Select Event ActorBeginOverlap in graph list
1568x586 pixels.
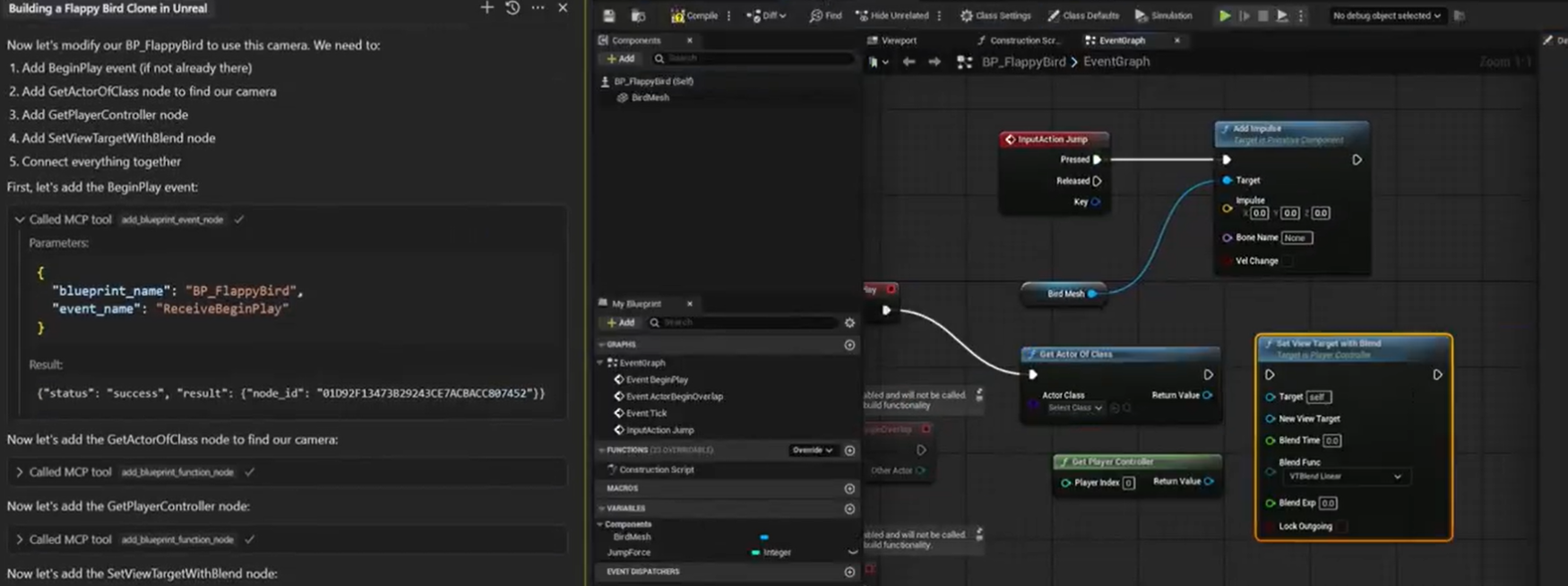click(674, 397)
